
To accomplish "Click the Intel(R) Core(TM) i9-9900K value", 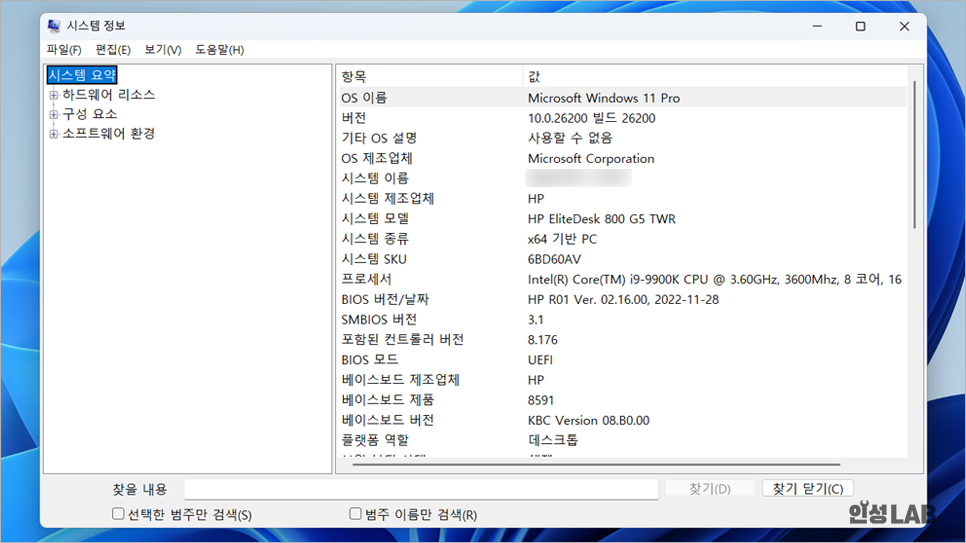I will pos(715,279).
